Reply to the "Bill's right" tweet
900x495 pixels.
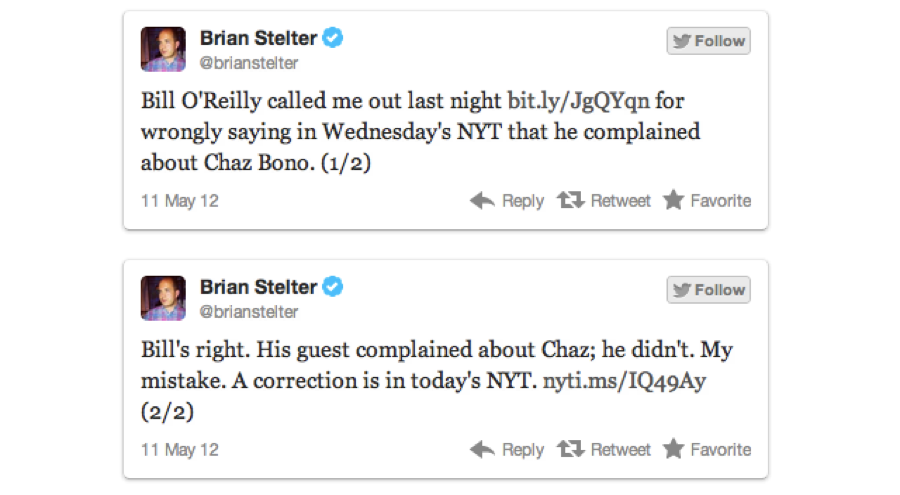tap(507, 450)
